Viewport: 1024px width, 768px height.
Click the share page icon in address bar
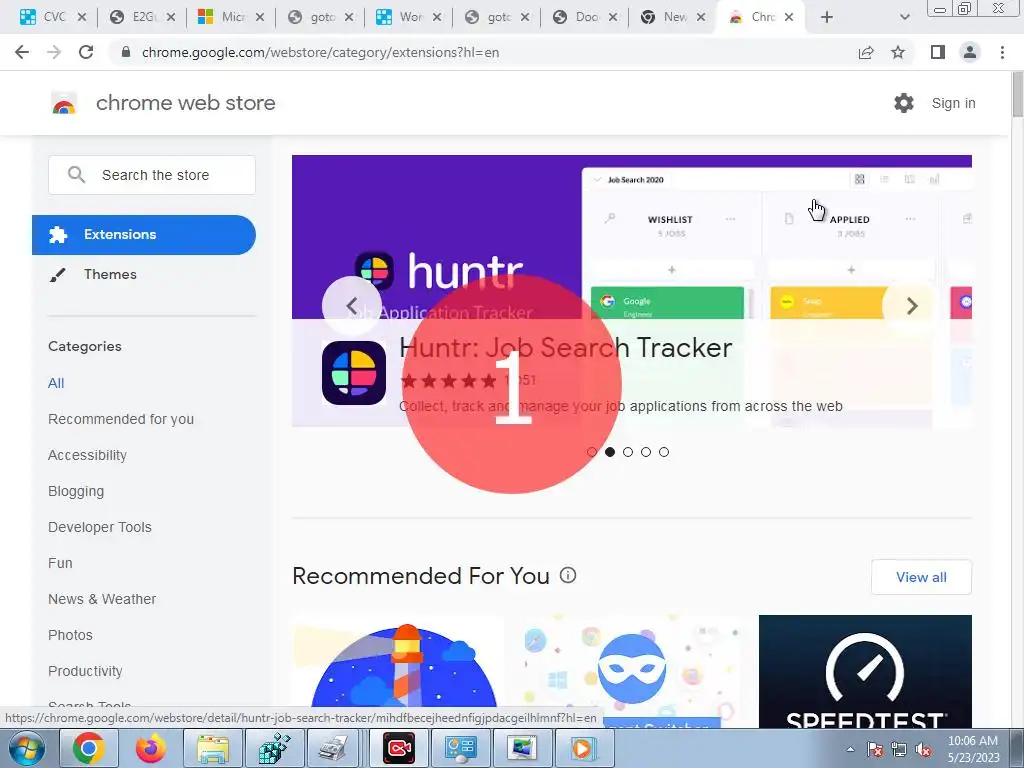[x=866, y=52]
